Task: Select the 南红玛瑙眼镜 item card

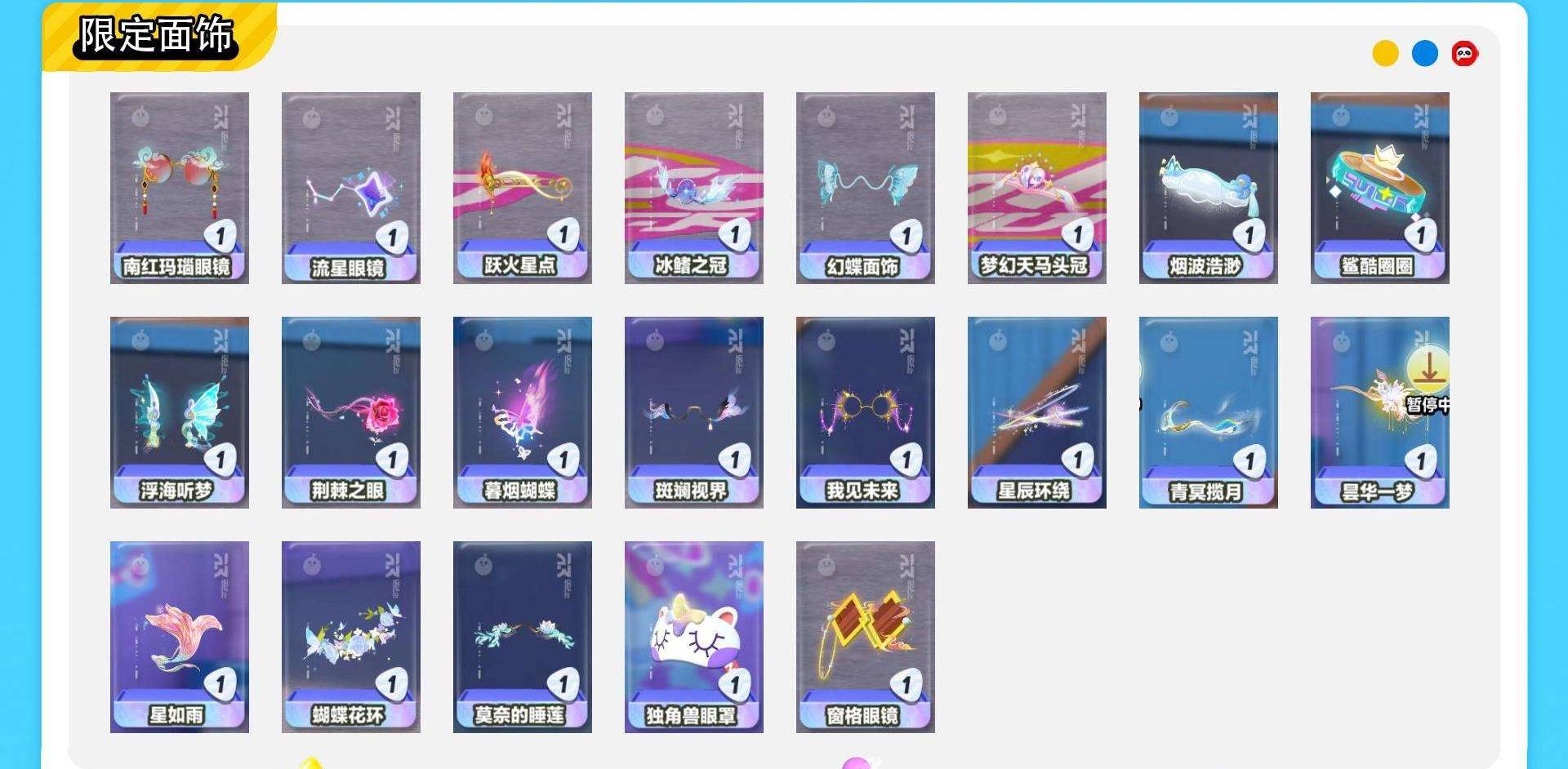Action: 180,188
